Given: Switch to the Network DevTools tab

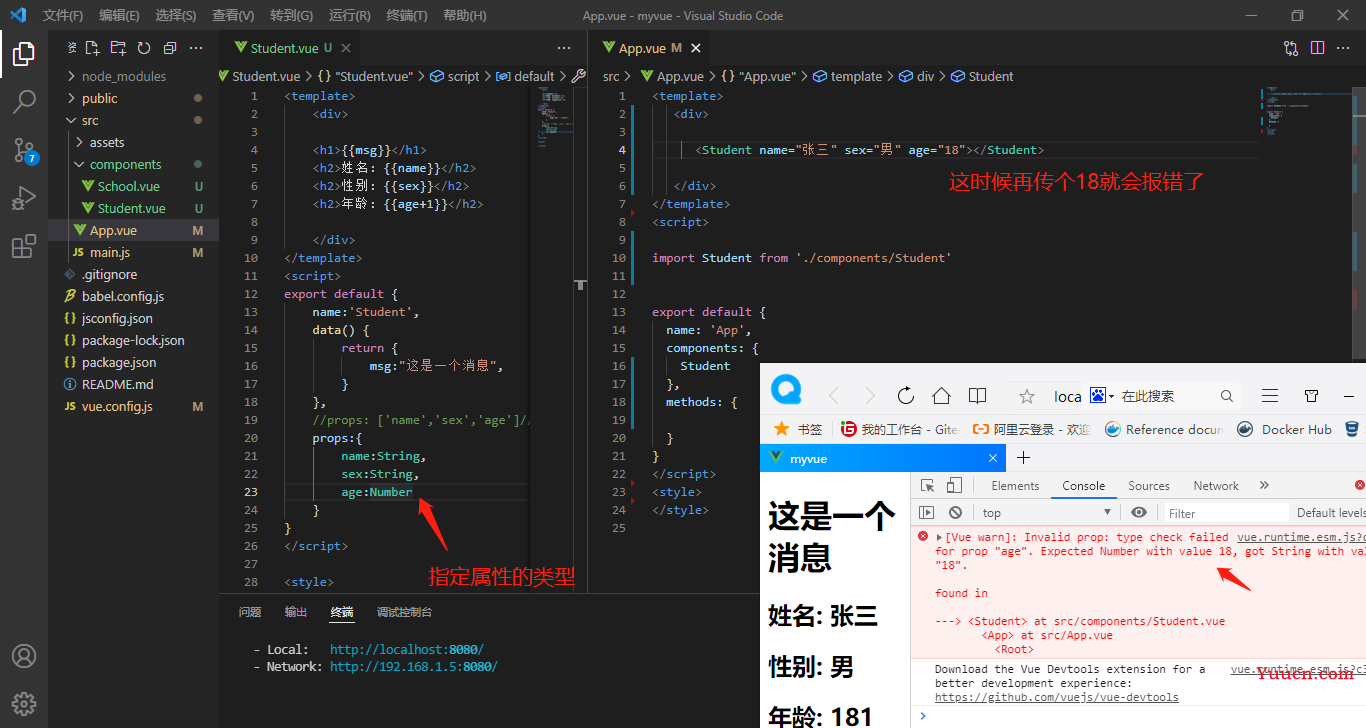Looking at the screenshot, I should point(1216,485).
